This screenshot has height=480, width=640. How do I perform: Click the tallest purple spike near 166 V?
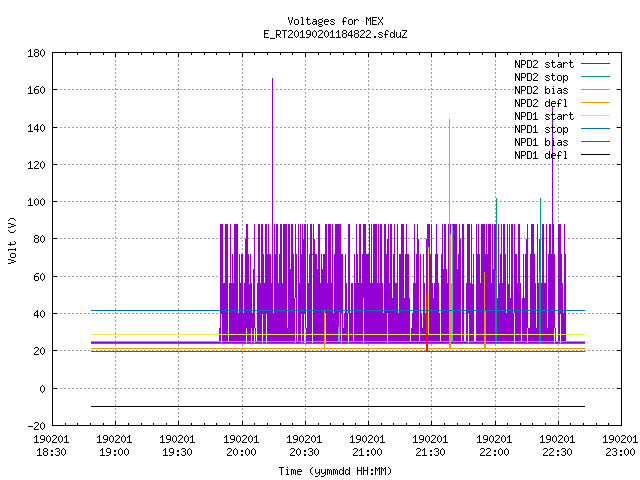[x=272, y=151]
